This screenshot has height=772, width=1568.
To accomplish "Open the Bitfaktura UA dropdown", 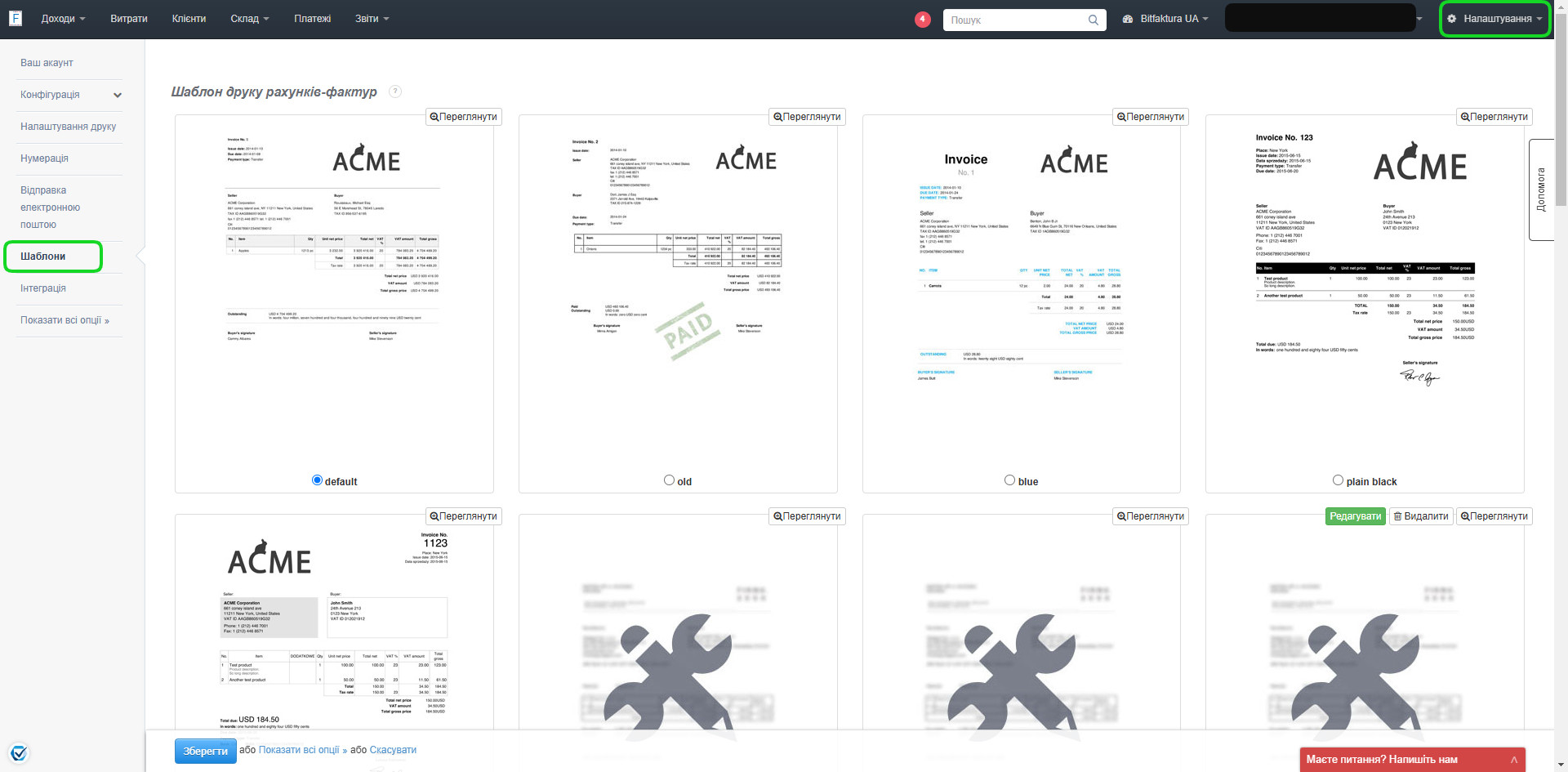I will tap(1165, 19).
